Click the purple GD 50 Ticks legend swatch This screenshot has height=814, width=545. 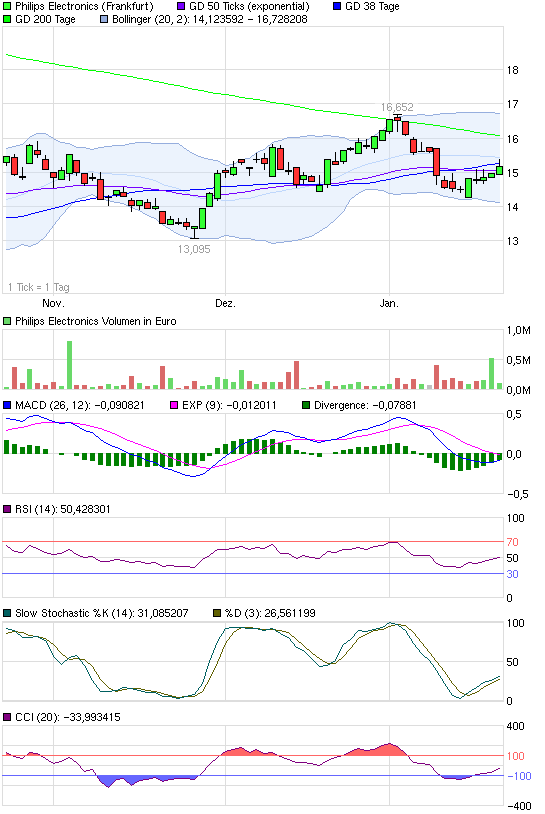[x=181, y=7]
